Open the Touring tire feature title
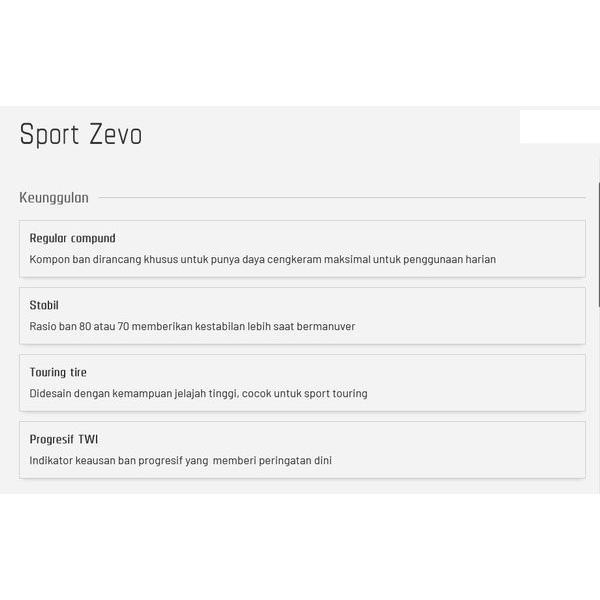Image resolution: width=600 pixels, height=600 pixels. (58, 372)
